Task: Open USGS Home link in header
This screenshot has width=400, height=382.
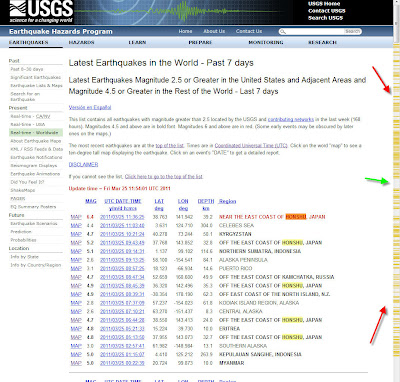Action: [324, 4]
